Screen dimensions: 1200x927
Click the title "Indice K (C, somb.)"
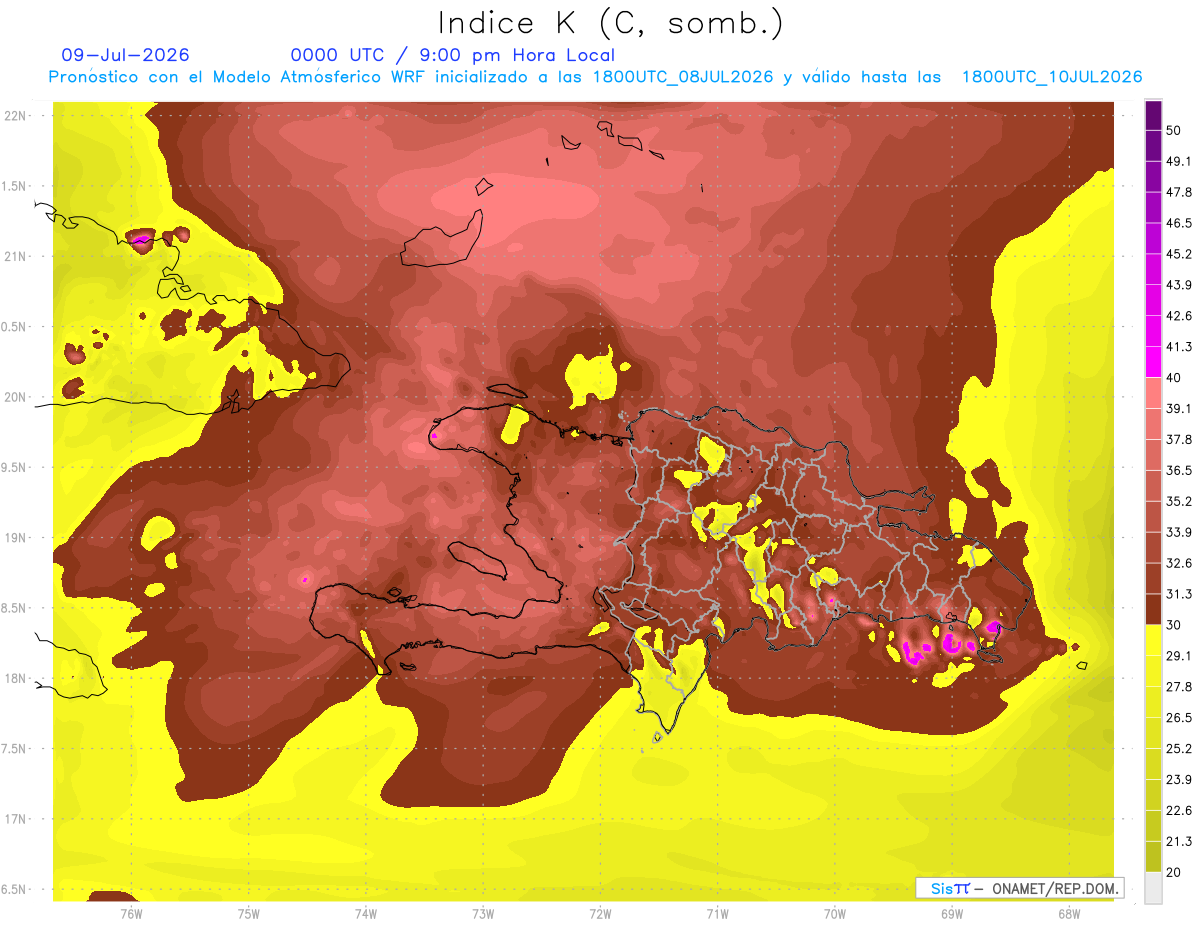pyautogui.click(x=610, y=23)
